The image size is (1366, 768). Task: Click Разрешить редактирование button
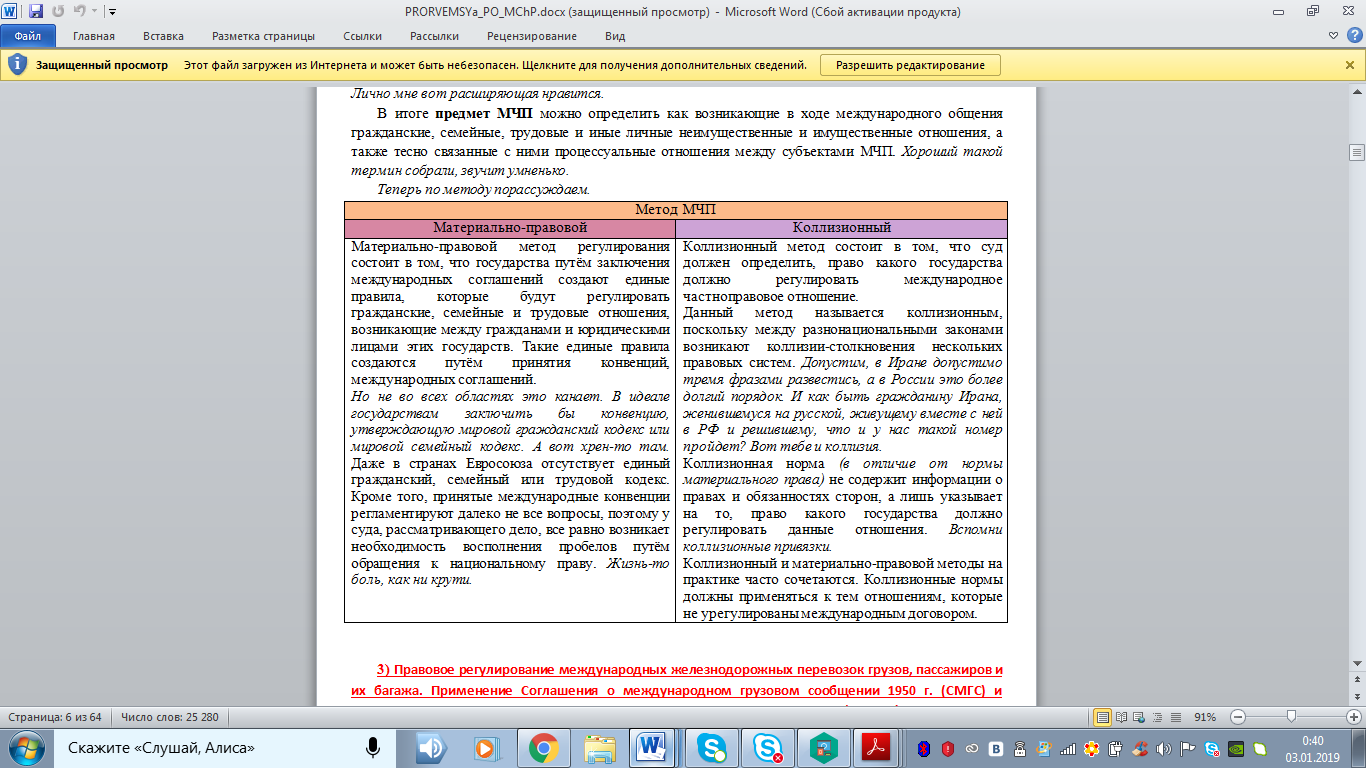pyautogui.click(x=910, y=65)
